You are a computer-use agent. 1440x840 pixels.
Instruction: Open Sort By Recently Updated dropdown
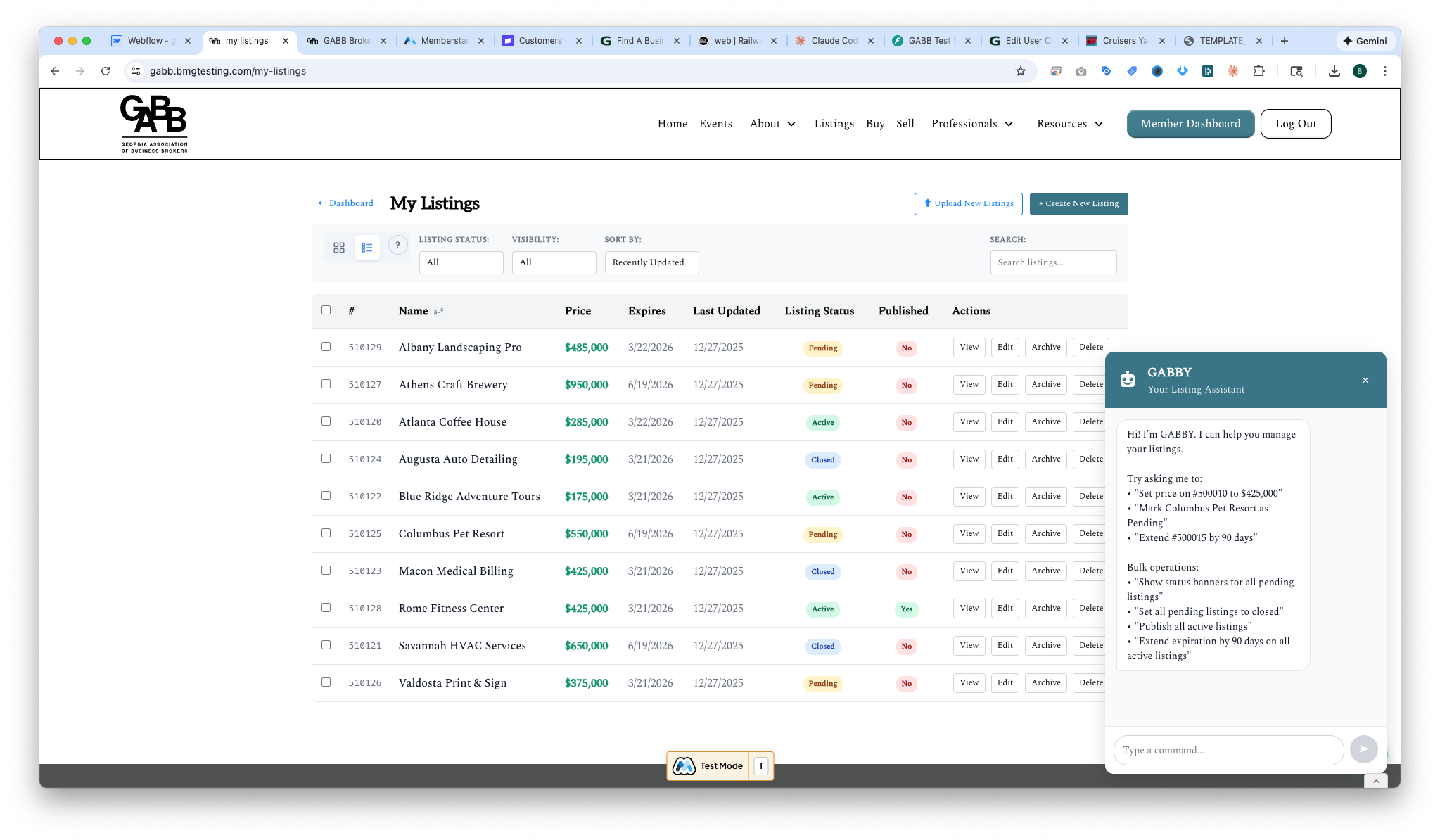651,262
